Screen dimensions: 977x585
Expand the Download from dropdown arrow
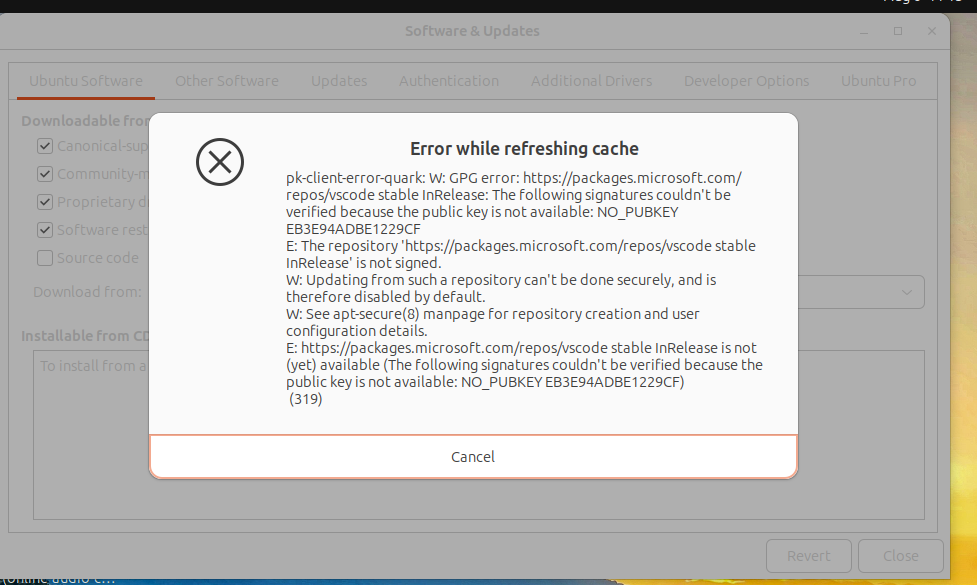click(x=907, y=292)
